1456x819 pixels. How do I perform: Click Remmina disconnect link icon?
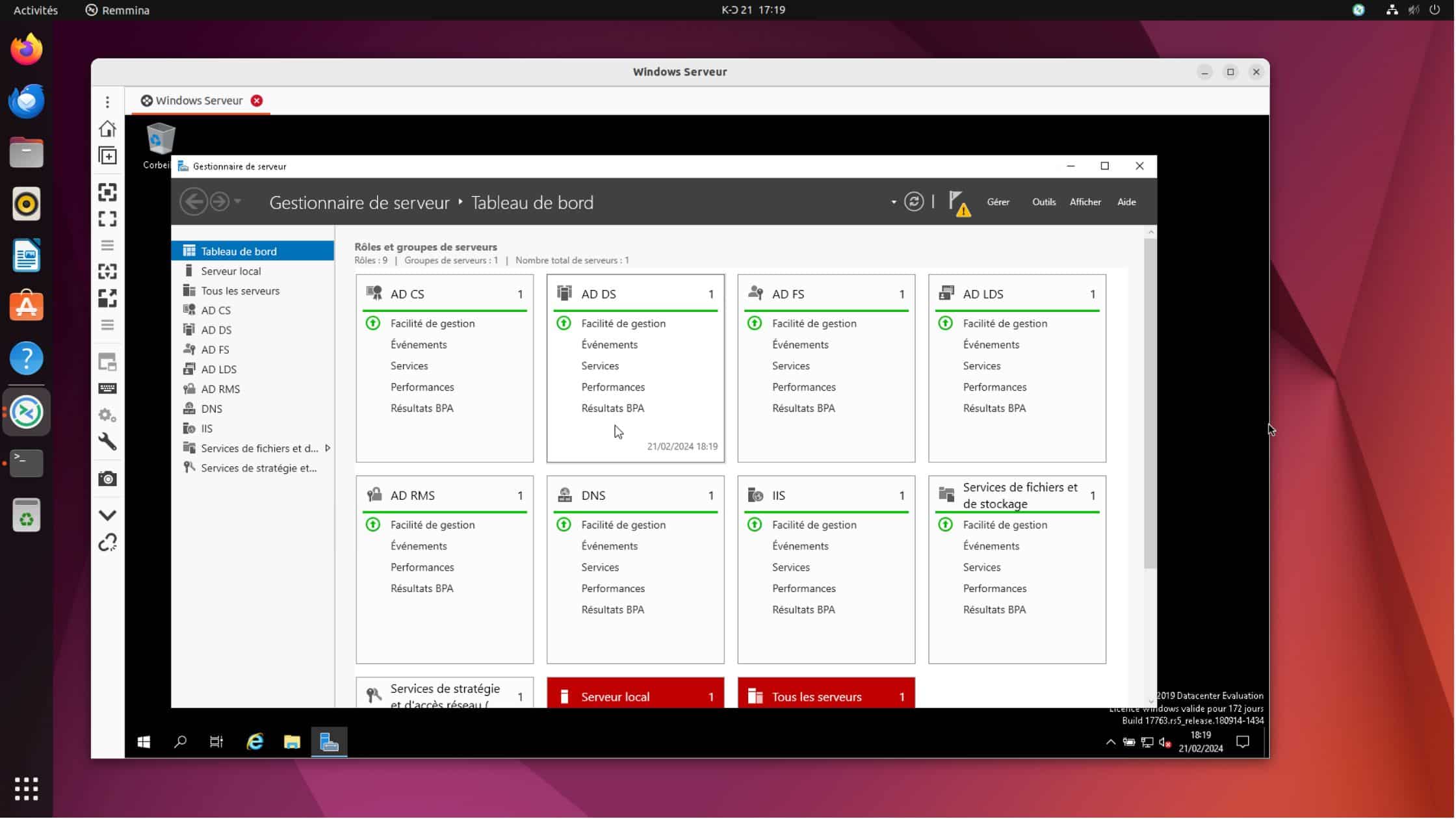(x=107, y=543)
